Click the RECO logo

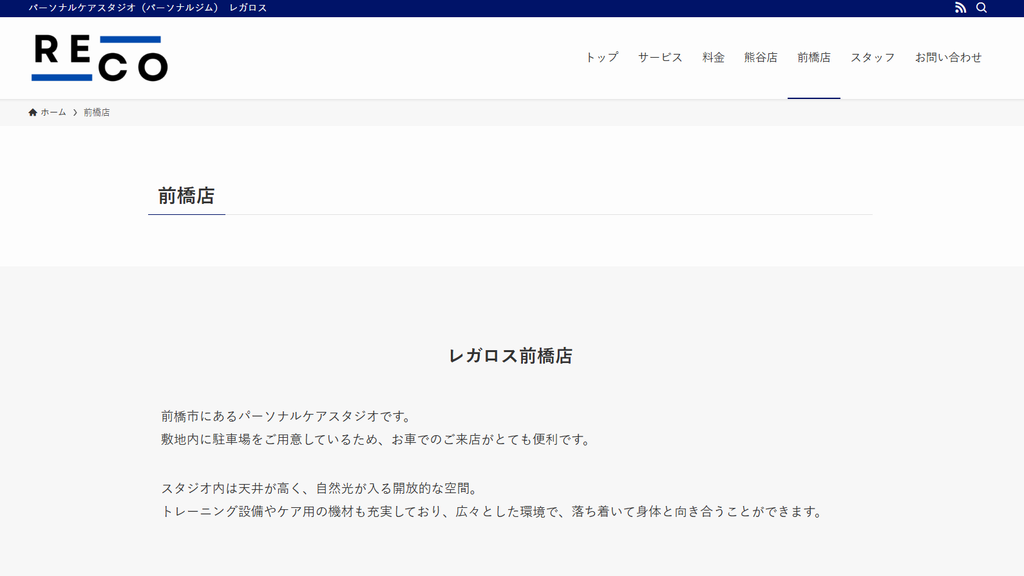tap(99, 58)
